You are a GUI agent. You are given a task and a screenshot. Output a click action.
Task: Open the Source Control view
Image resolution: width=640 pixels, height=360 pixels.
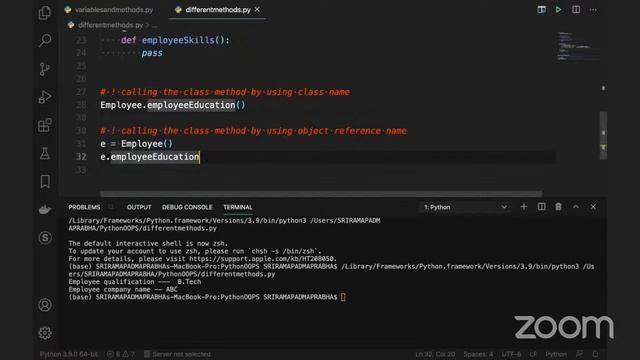[x=44, y=69]
